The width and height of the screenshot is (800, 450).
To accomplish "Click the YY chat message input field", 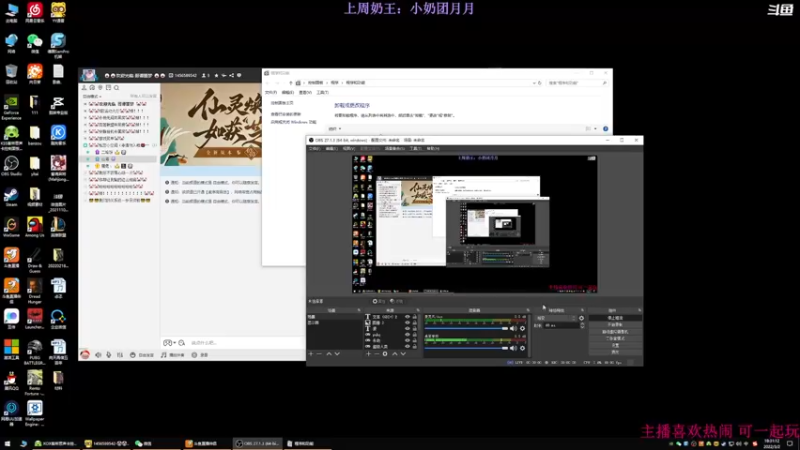I will pos(245,343).
